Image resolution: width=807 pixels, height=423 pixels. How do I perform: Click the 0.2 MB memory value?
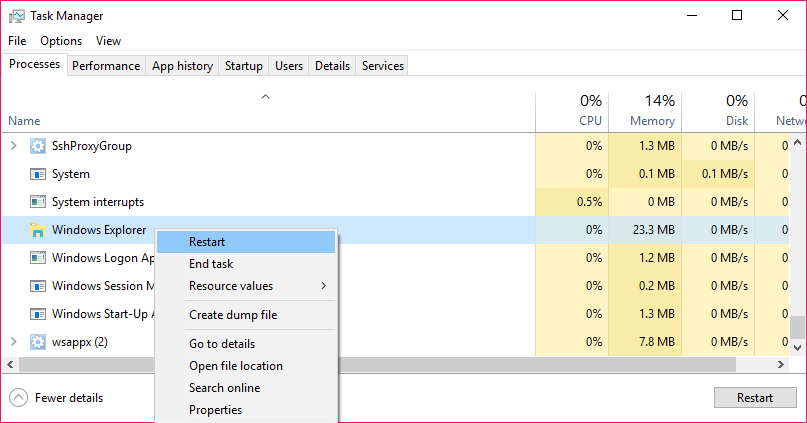[657, 286]
